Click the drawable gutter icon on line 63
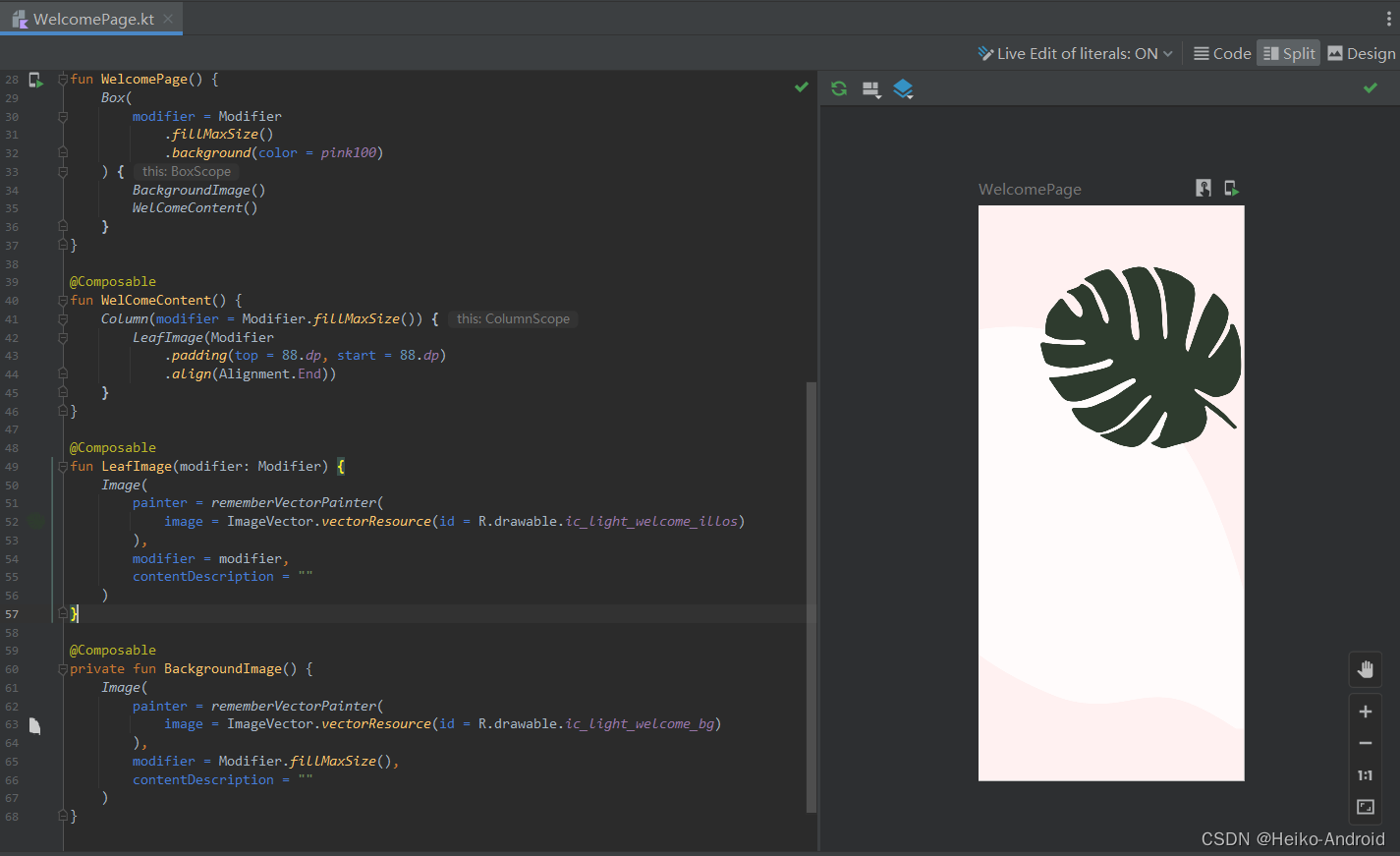The width and height of the screenshot is (1400, 856). click(35, 725)
